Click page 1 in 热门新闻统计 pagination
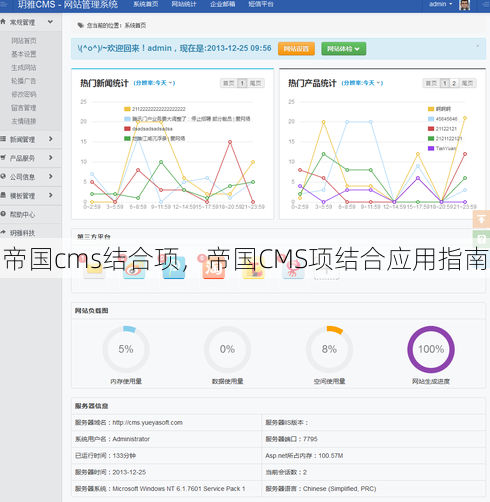 242,83
